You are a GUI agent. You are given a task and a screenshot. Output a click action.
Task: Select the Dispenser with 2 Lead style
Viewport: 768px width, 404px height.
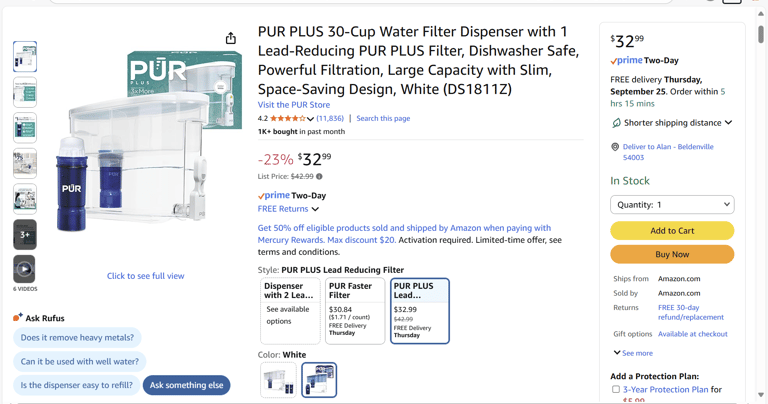pos(290,311)
